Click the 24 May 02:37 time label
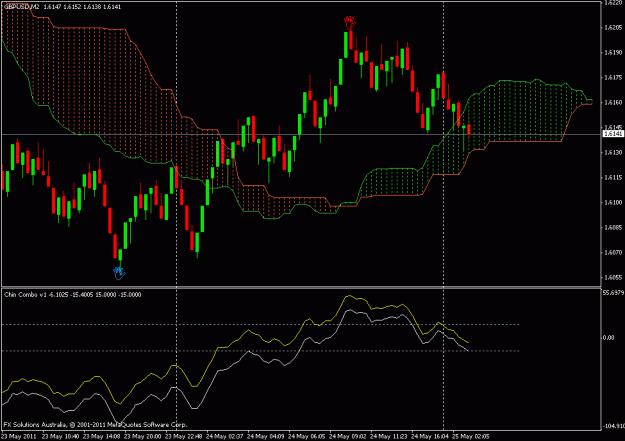Screen dimensions: 625x441 [224, 436]
